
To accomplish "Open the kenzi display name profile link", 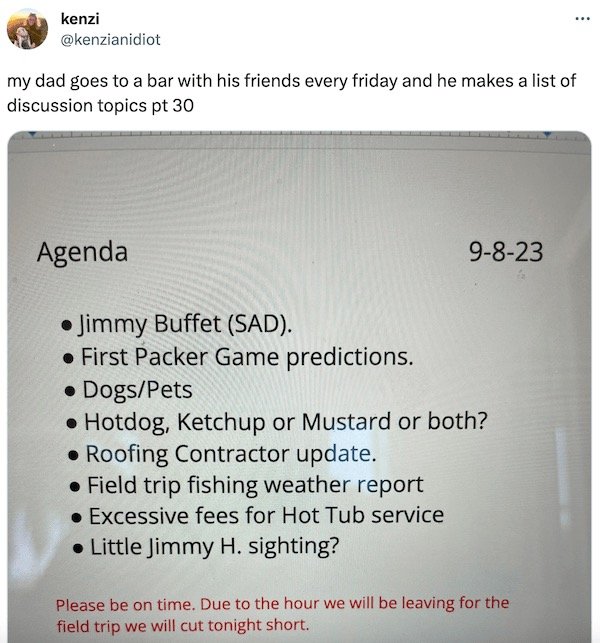I will 80,19.
